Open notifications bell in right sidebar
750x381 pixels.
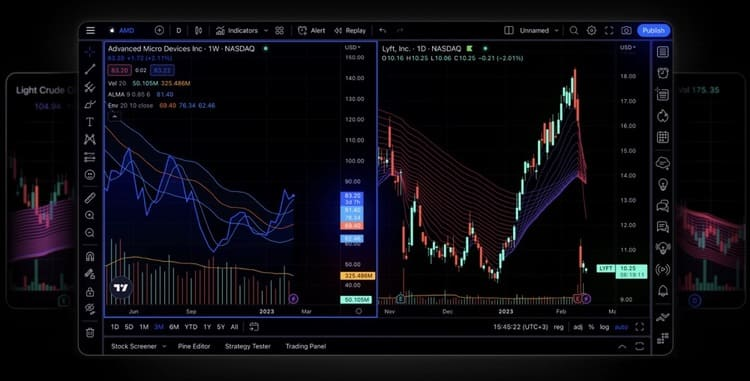click(x=662, y=291)
